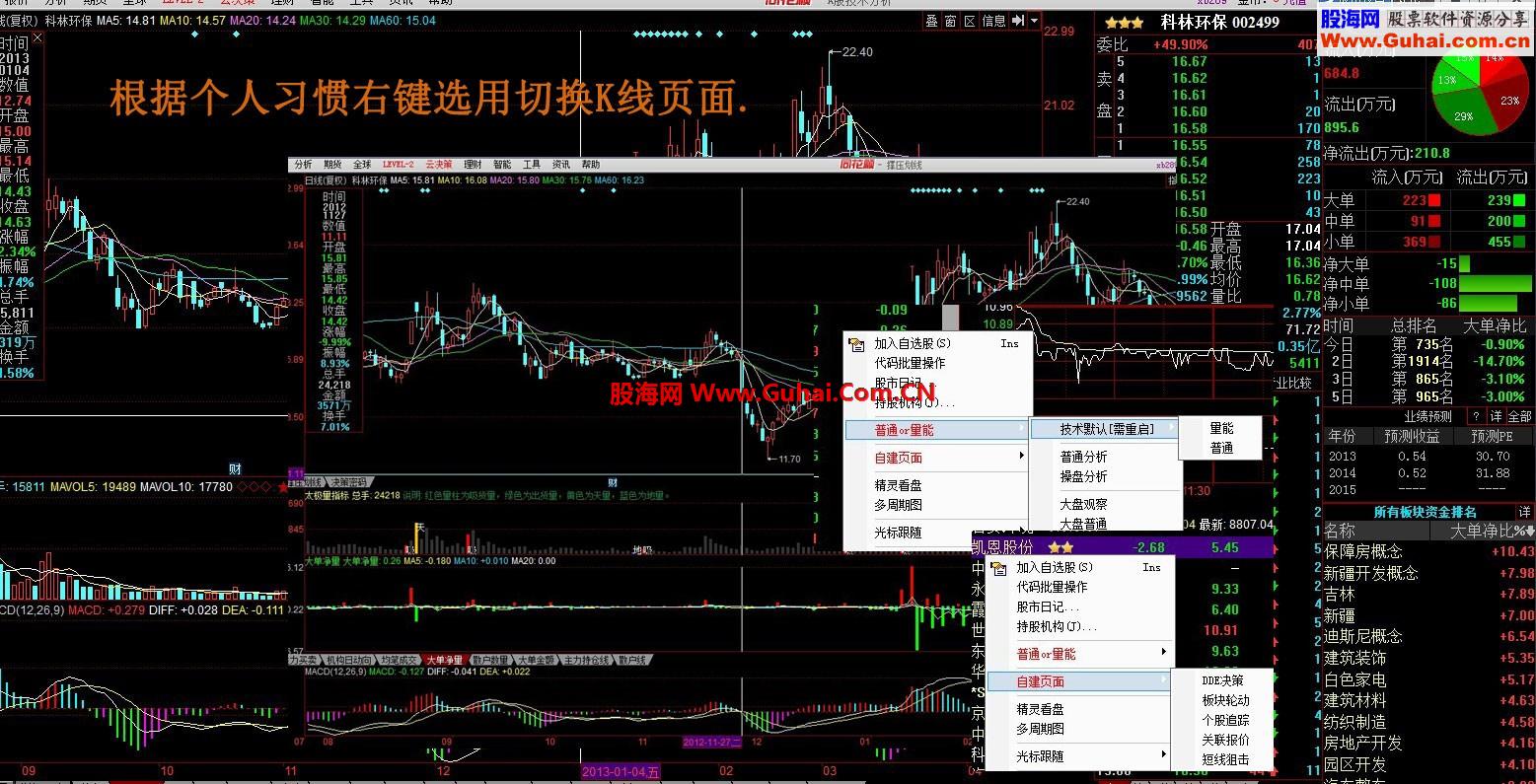
Task: Select the 新疆开发概念 sector row
Action: [1428, 573]
